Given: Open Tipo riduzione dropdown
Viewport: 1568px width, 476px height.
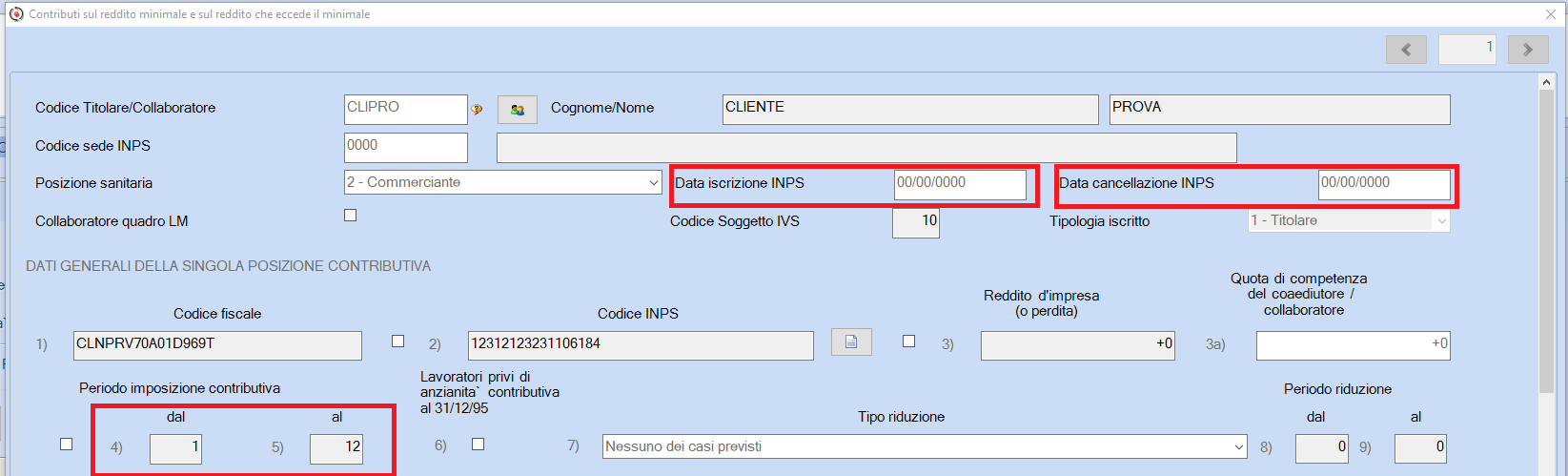Looking at the screenshot, I should tap(925, 446).
